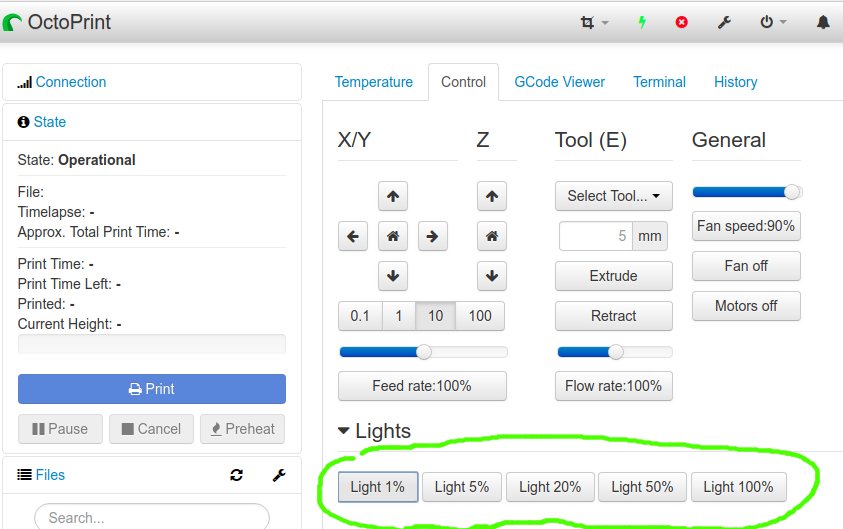Collapse the State panel
The image size is (843, 529).
(49, 122)
